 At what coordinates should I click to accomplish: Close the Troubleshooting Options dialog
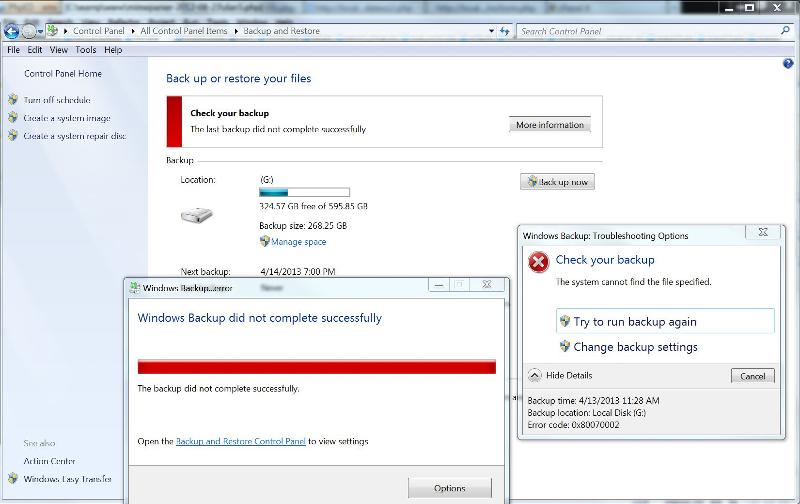[x=763, y=232]
